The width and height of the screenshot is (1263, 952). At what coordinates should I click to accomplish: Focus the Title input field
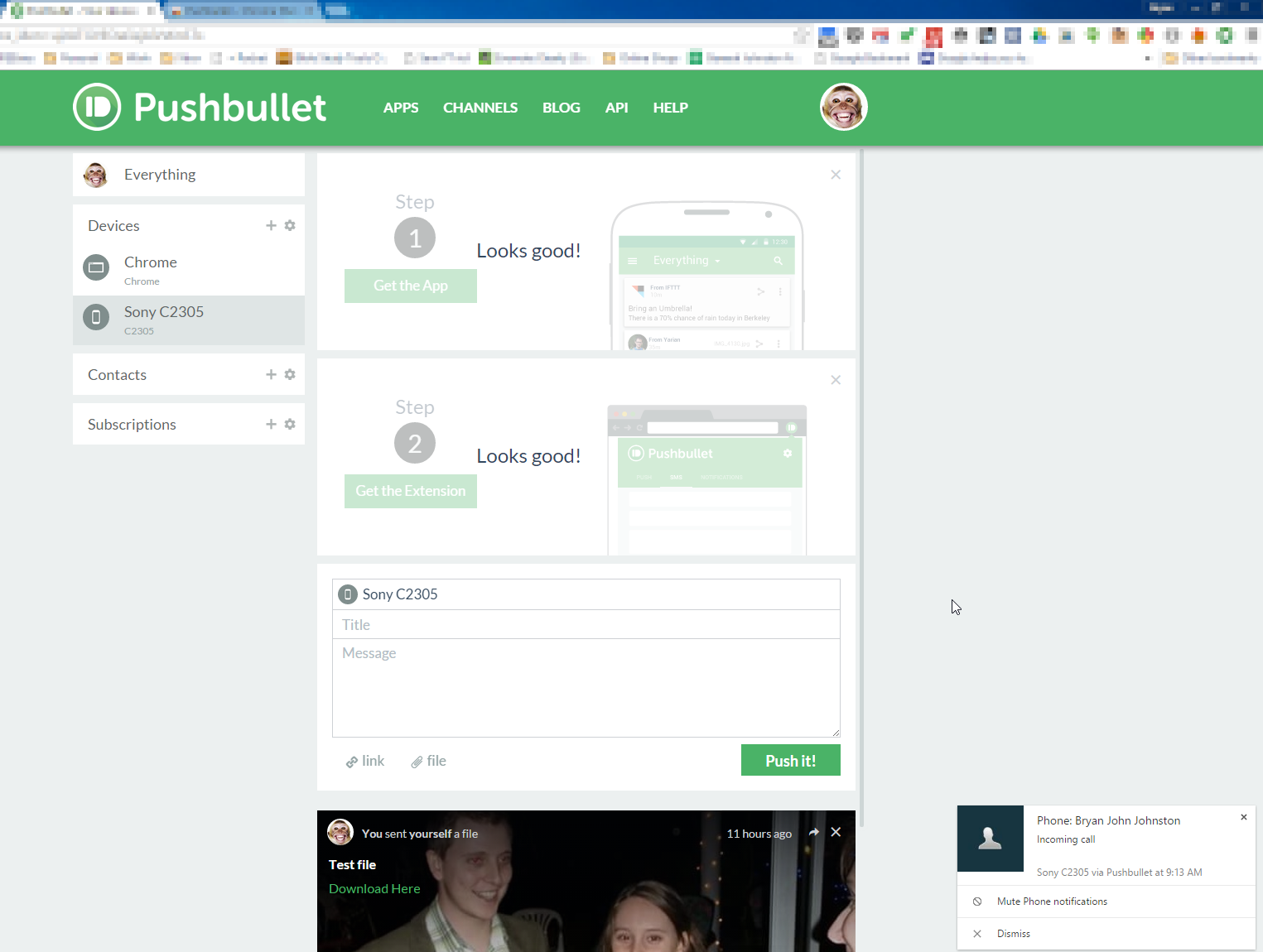click(586, 624)
